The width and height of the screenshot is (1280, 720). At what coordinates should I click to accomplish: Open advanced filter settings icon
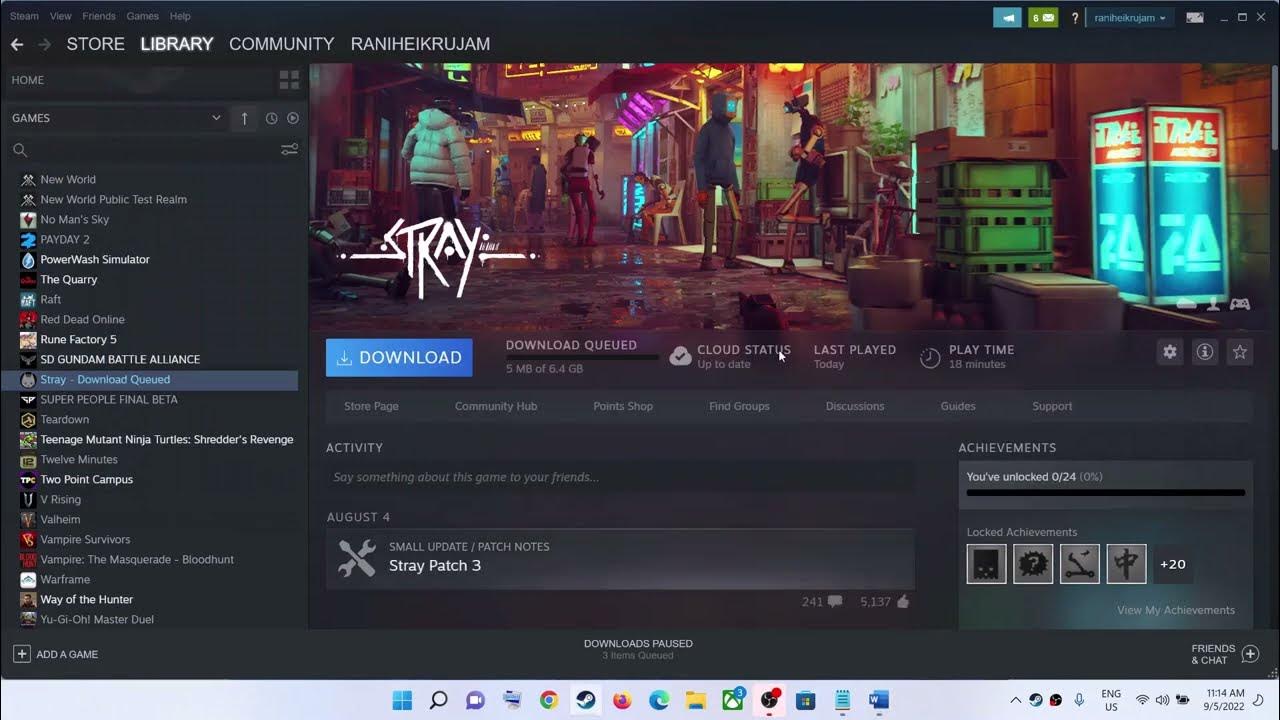(x=289, y=150)
